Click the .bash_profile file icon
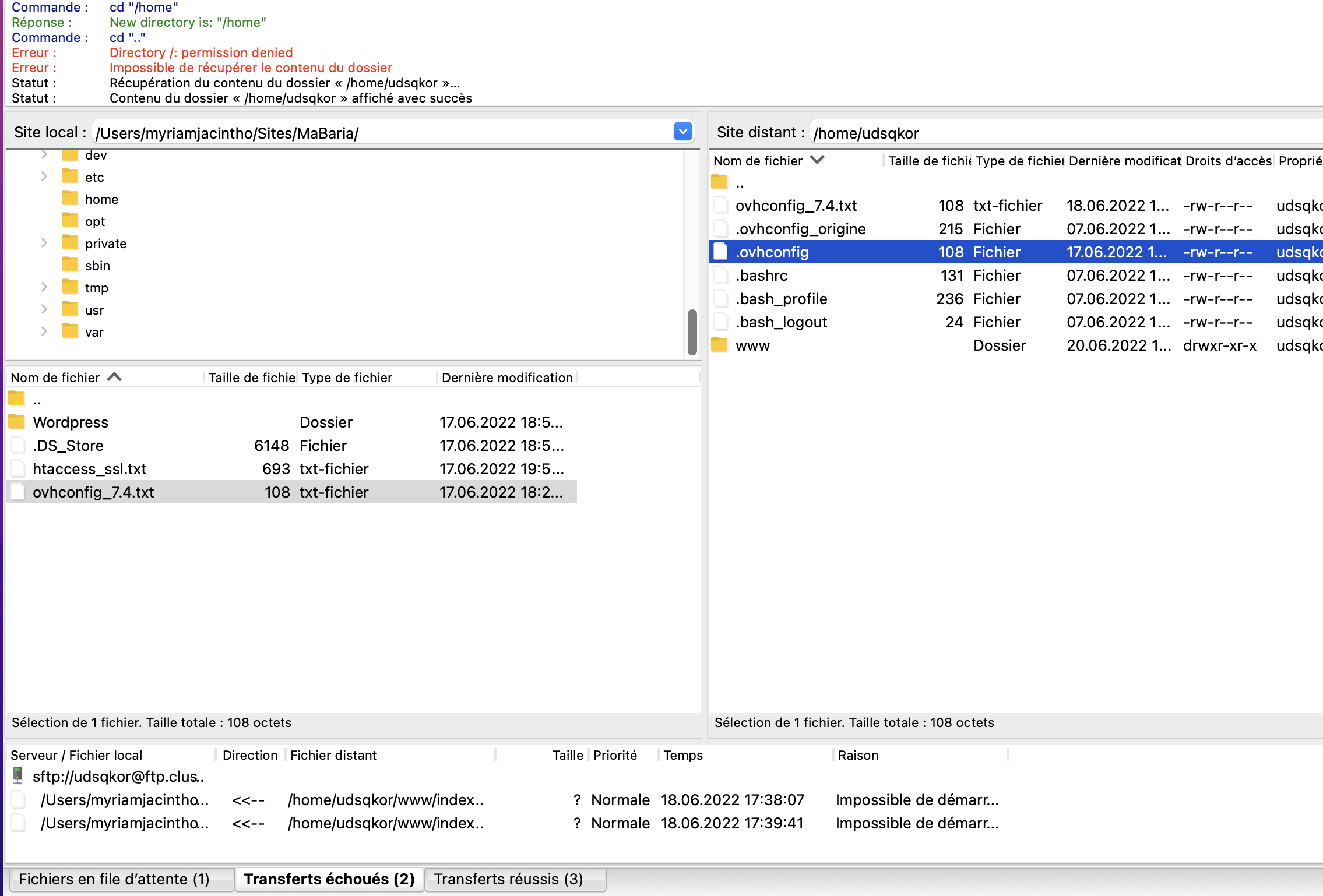The width and height of the screenshot is (1323, 896). tap(721, 299)
